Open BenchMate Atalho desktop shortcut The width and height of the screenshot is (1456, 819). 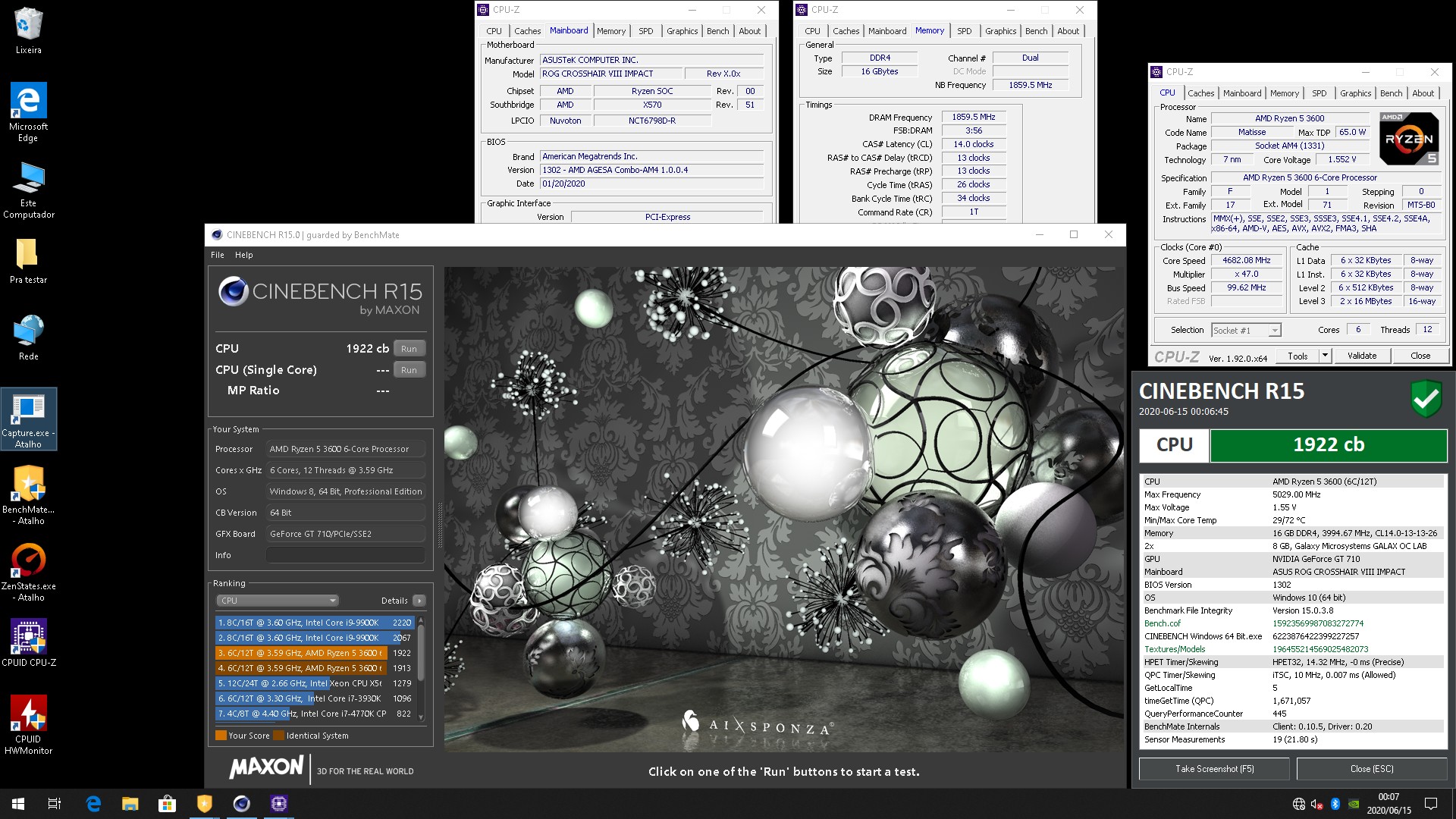(28, 494)
